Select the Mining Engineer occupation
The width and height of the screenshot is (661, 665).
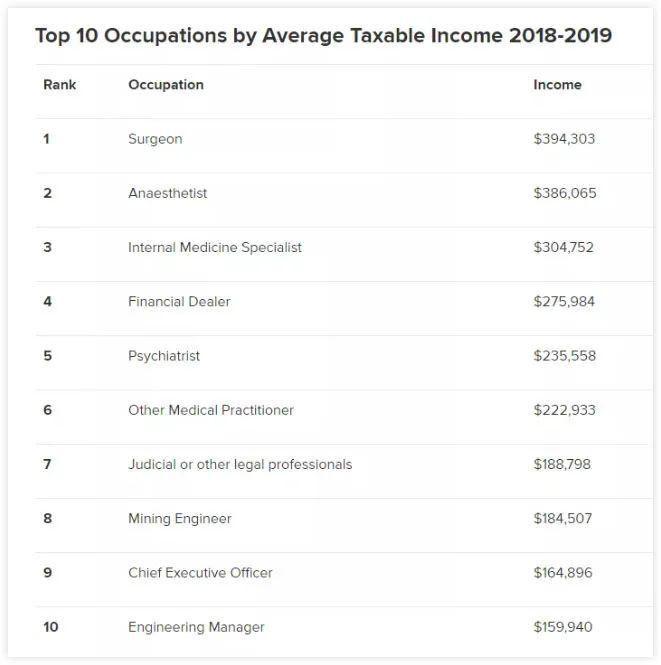179,519
